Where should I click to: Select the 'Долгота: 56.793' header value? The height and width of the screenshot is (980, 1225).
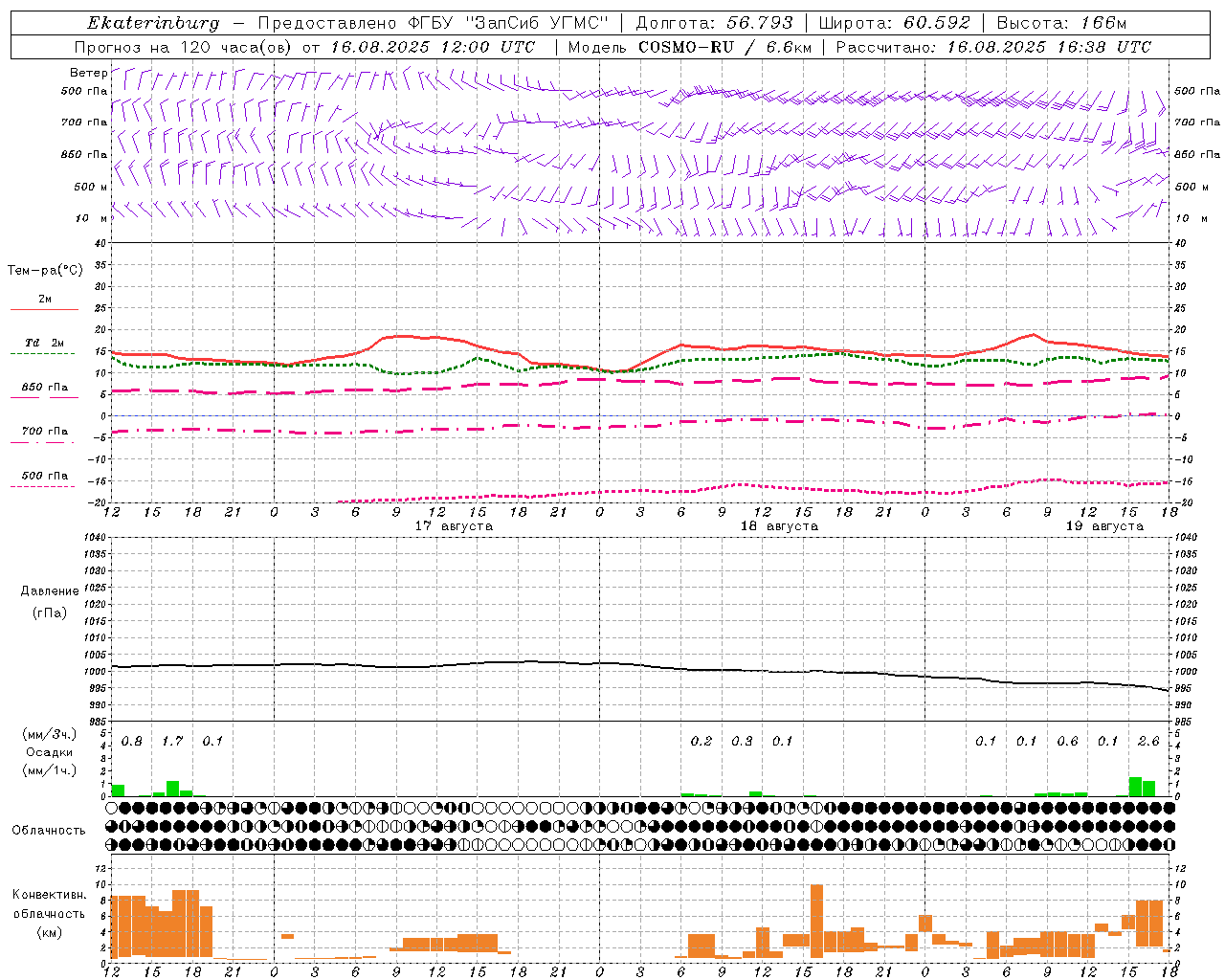click(714, 23)
